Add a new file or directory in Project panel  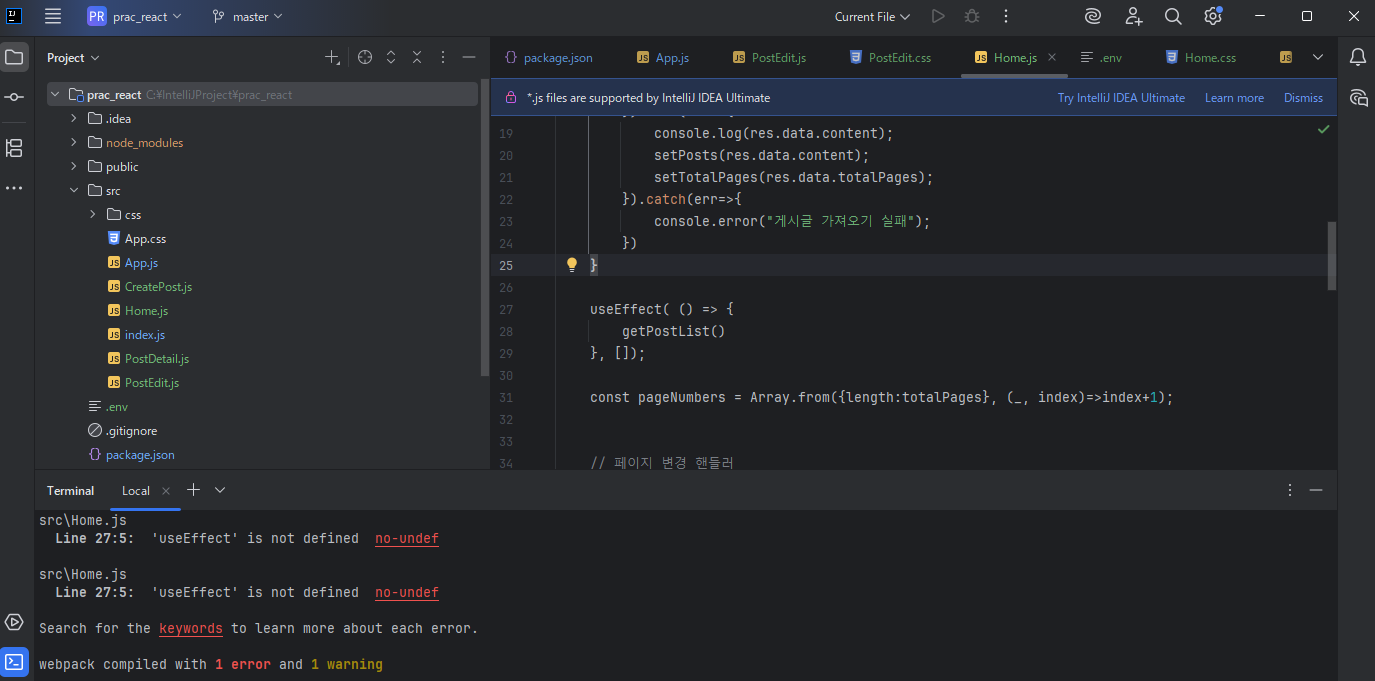pos(332,58)
